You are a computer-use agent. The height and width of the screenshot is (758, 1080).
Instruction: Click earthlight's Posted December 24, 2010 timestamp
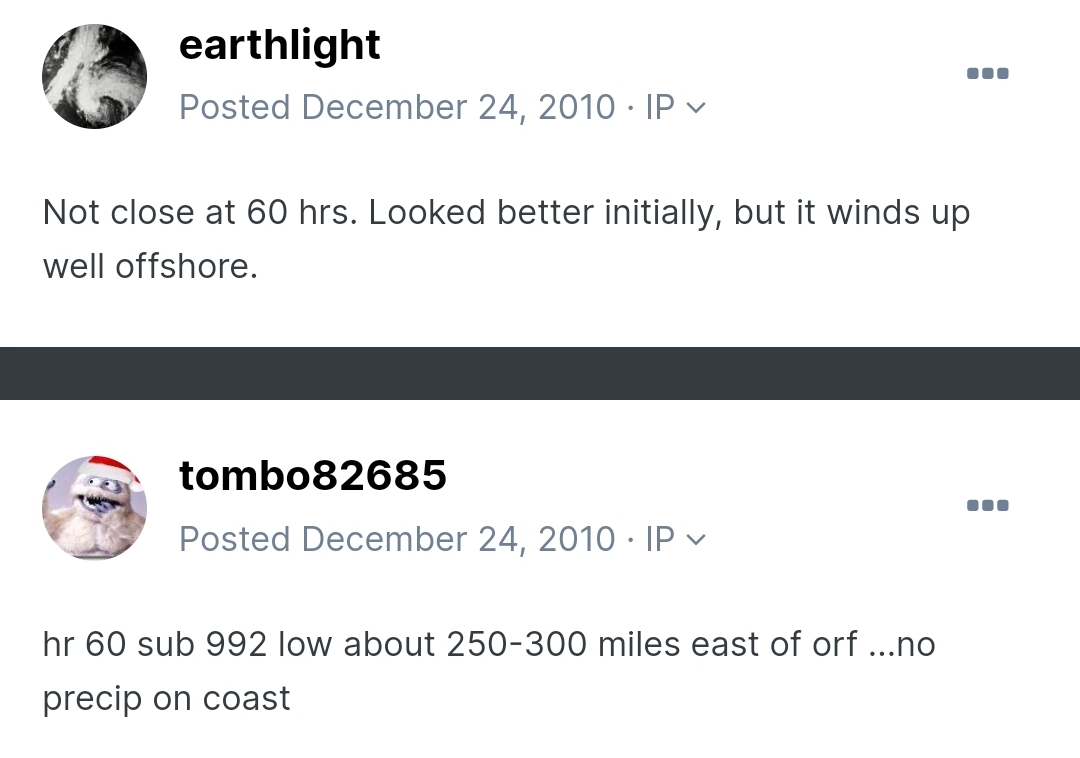397,107
